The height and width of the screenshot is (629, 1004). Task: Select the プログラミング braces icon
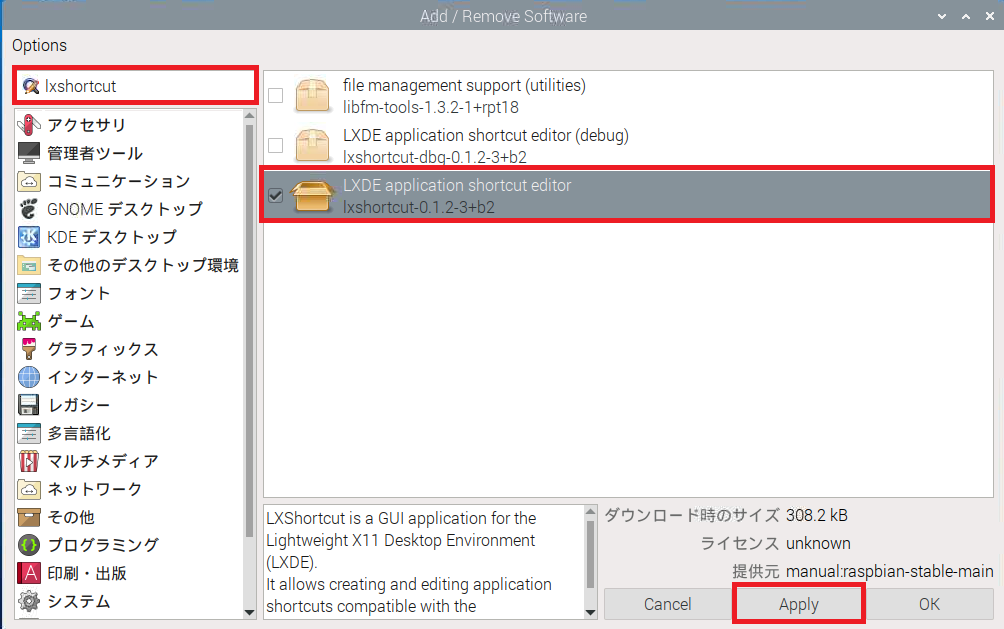29,545
